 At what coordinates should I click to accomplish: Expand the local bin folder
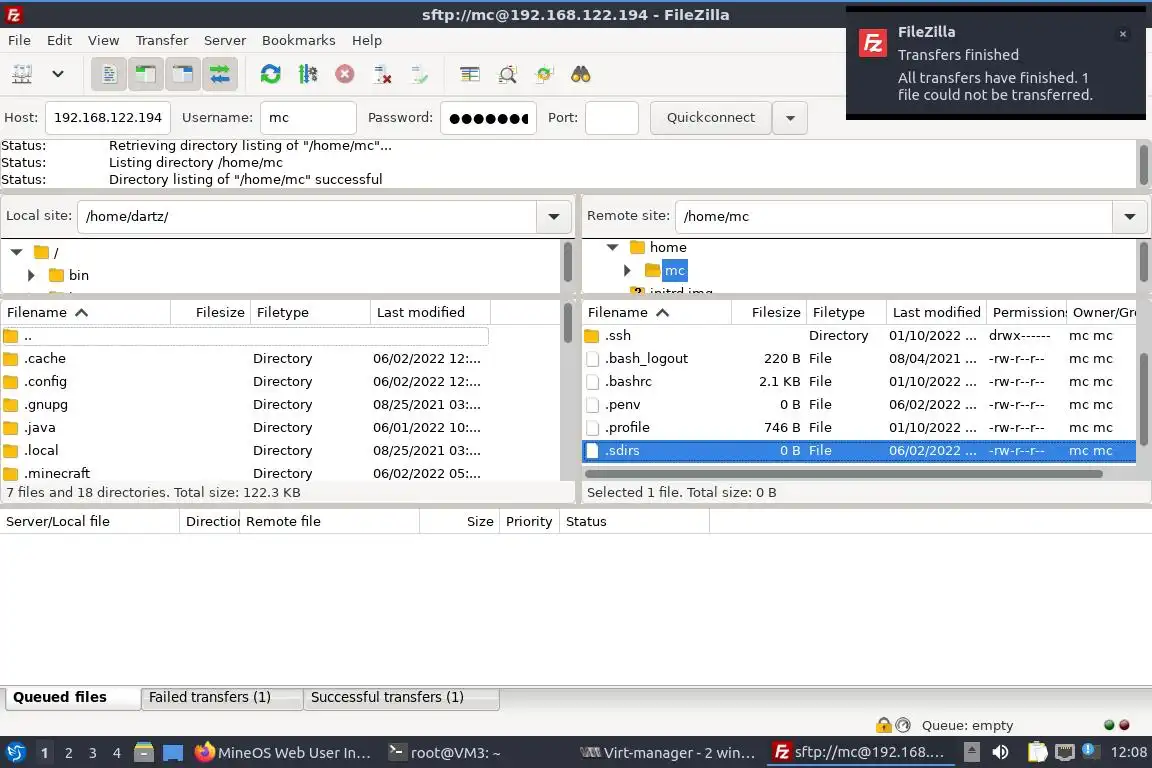tap(31, 275)
